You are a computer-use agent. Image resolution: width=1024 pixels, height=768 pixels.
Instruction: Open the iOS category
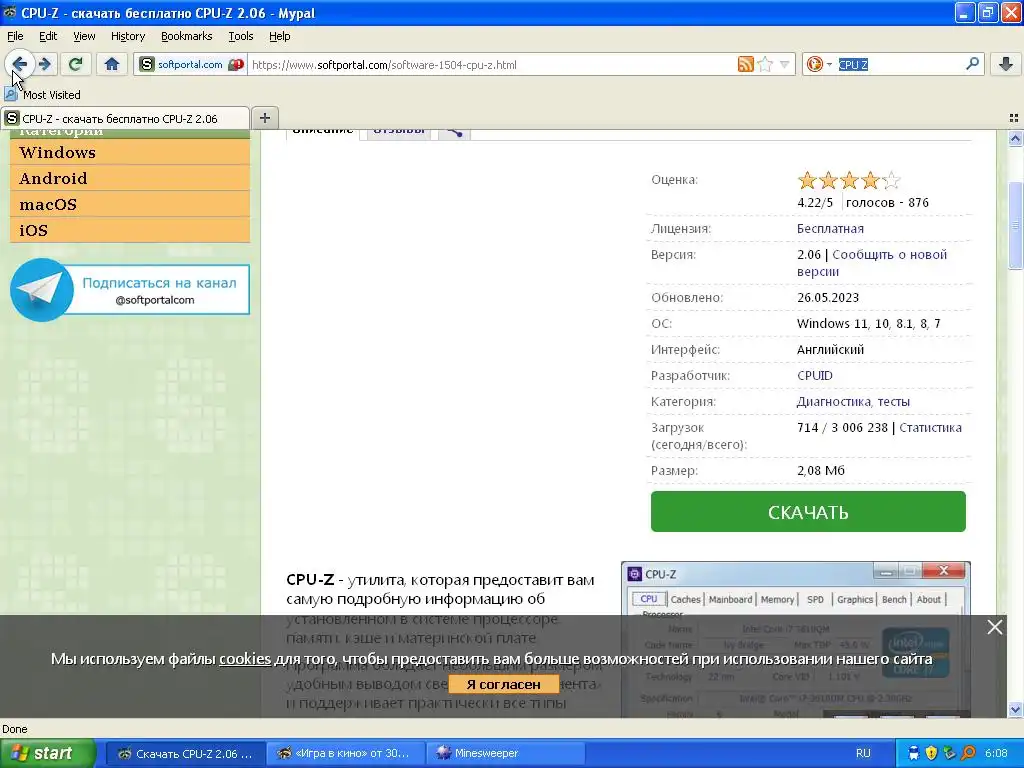point(130,230)
